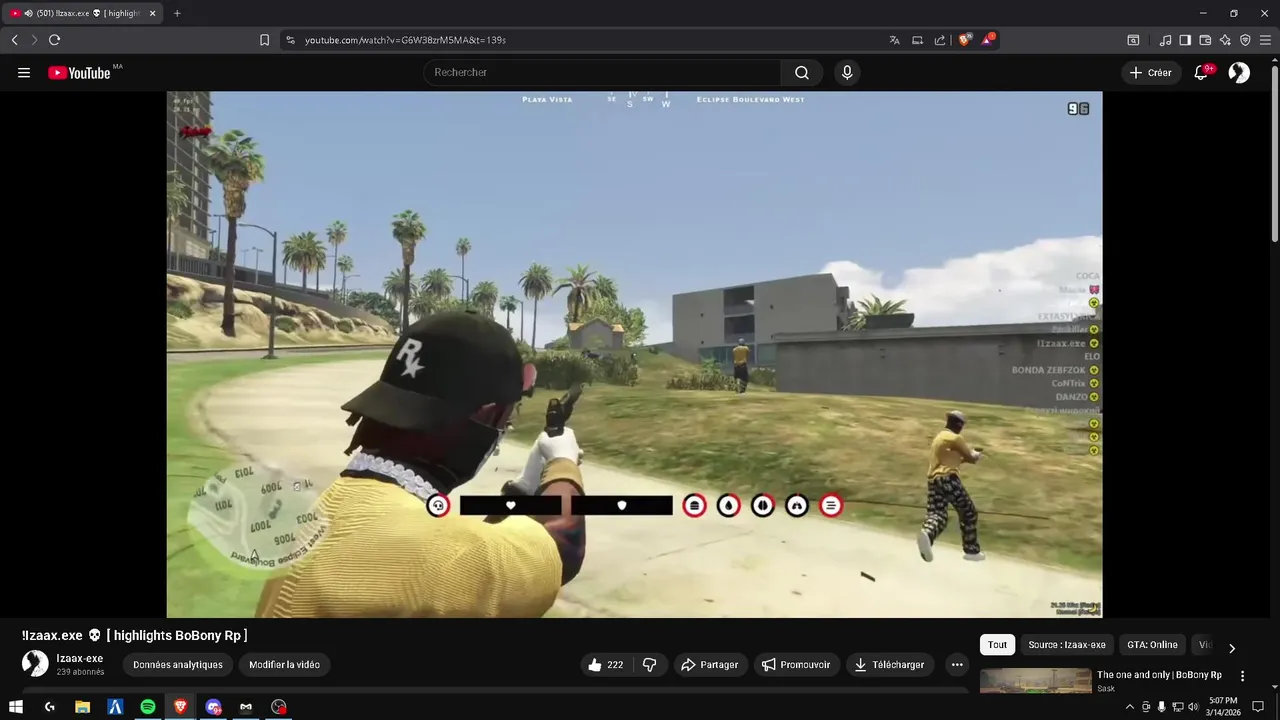
Task: Open Brave Rewards triangle icon
Action: (988, 40)
